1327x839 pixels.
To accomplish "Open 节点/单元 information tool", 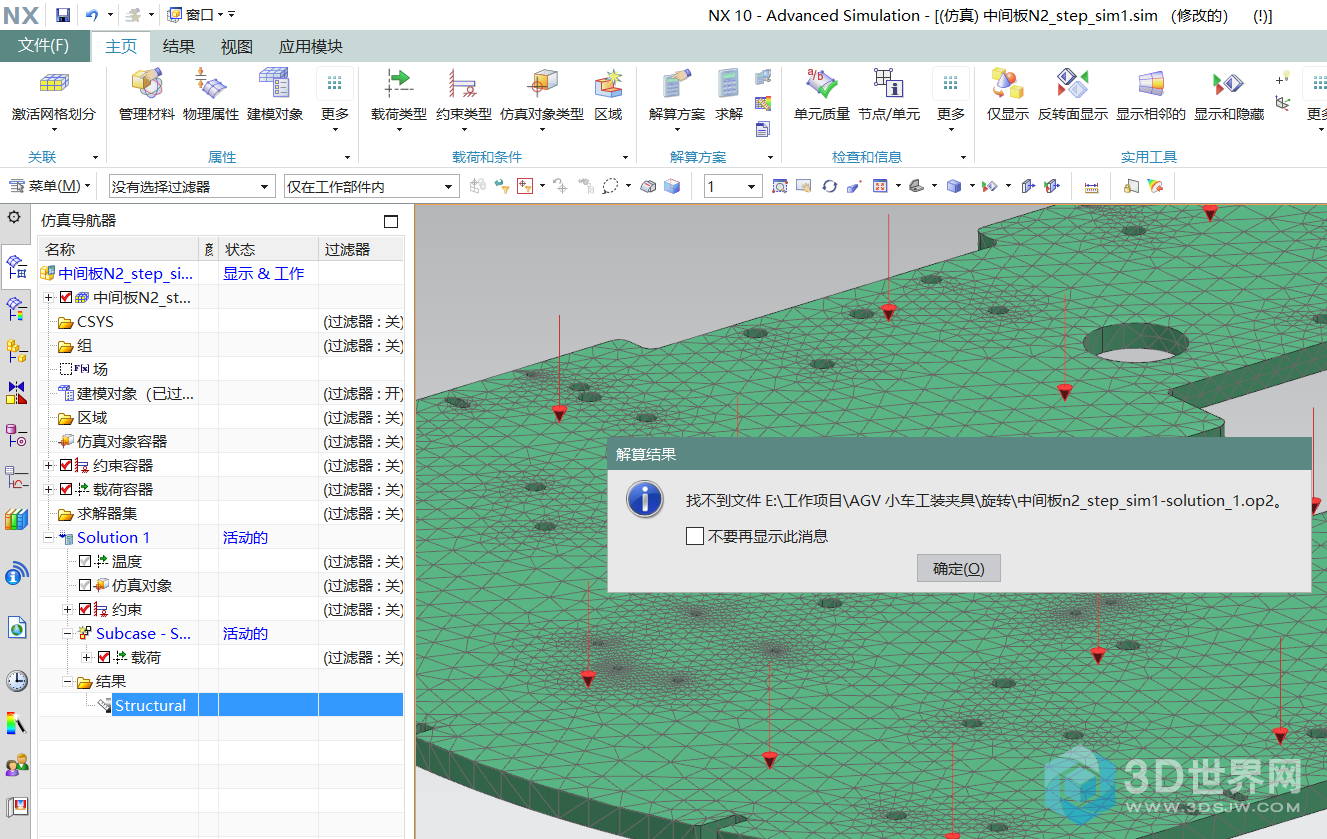I will click(888, 86).
